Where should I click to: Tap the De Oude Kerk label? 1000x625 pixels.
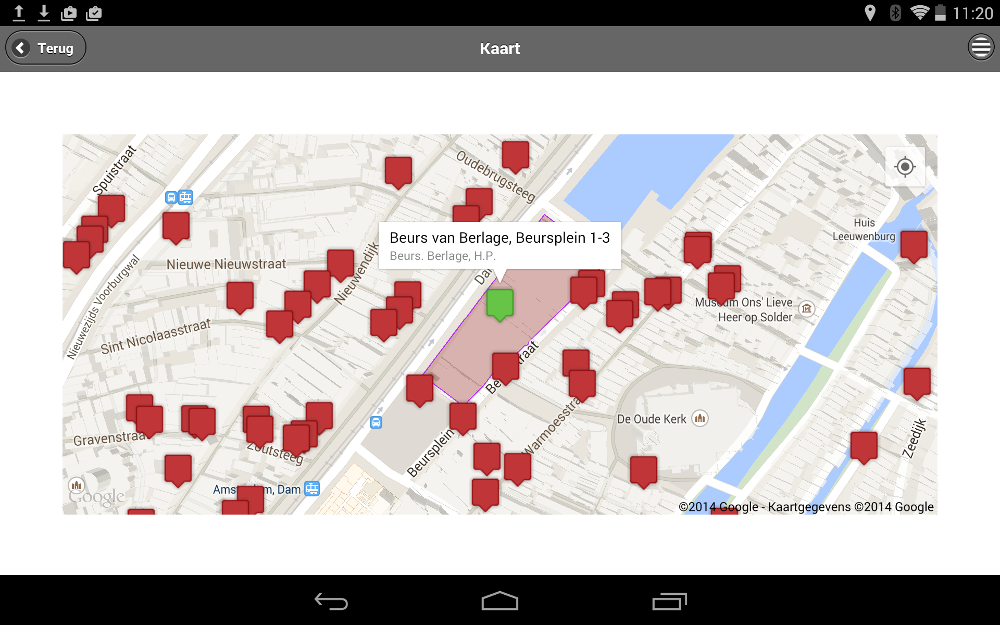(652, 419)
